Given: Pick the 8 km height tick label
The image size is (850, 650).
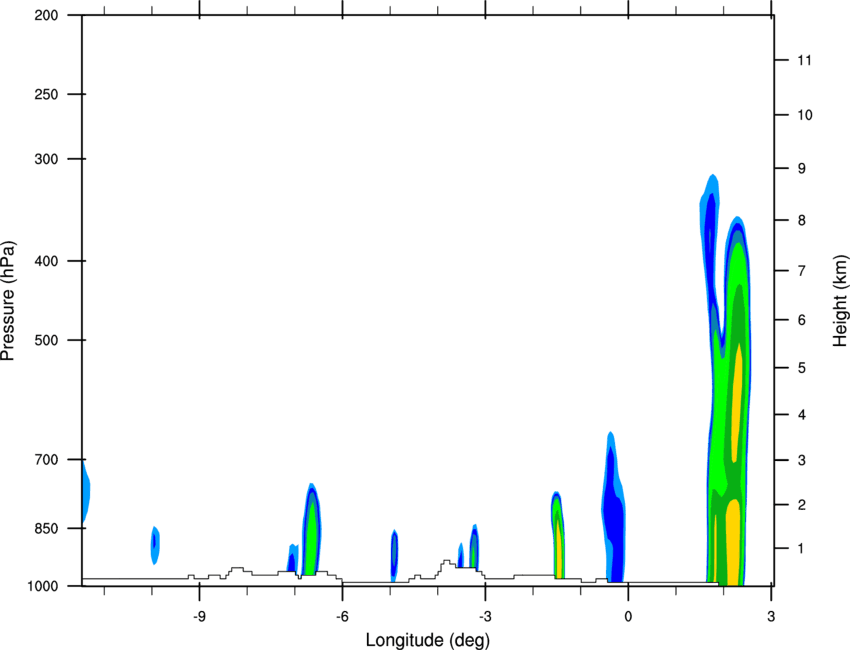Looking at the screenshot, I should 802,220.
